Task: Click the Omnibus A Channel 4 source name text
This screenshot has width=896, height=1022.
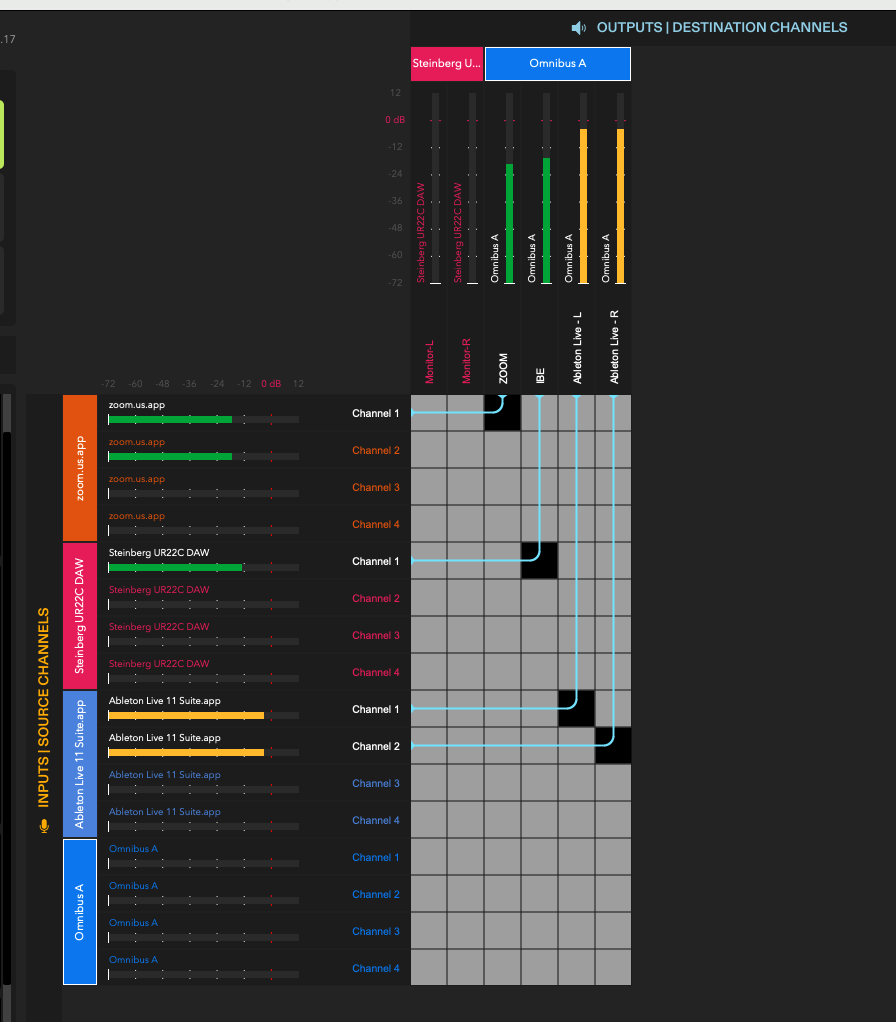Action: [134, 959]
